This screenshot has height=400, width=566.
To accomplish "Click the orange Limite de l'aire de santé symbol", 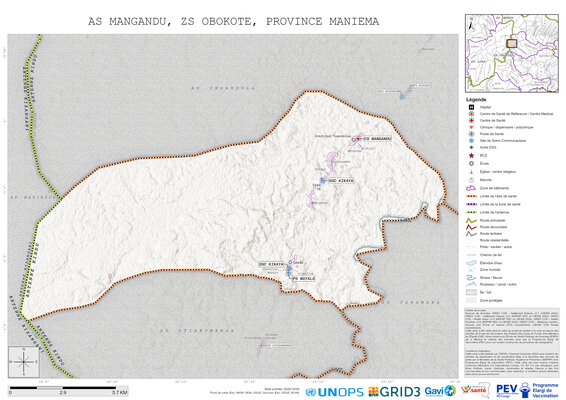I will 471,196.
